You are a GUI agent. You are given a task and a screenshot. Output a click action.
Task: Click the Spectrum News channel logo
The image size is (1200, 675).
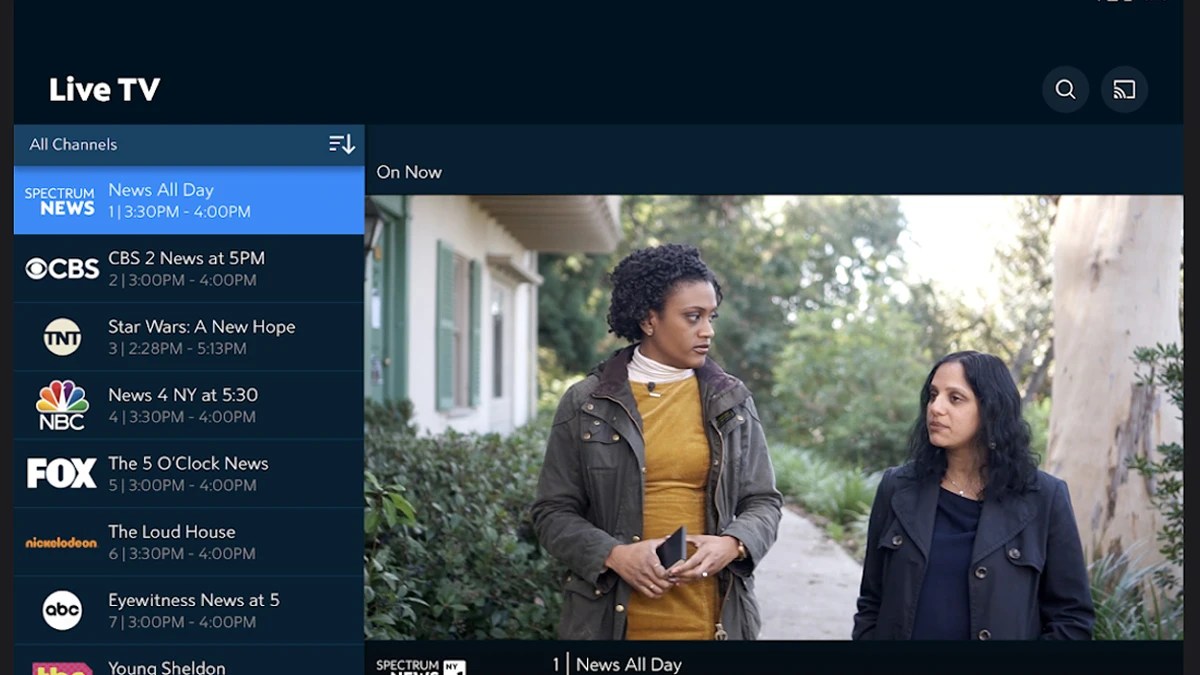tap(59, 199)
